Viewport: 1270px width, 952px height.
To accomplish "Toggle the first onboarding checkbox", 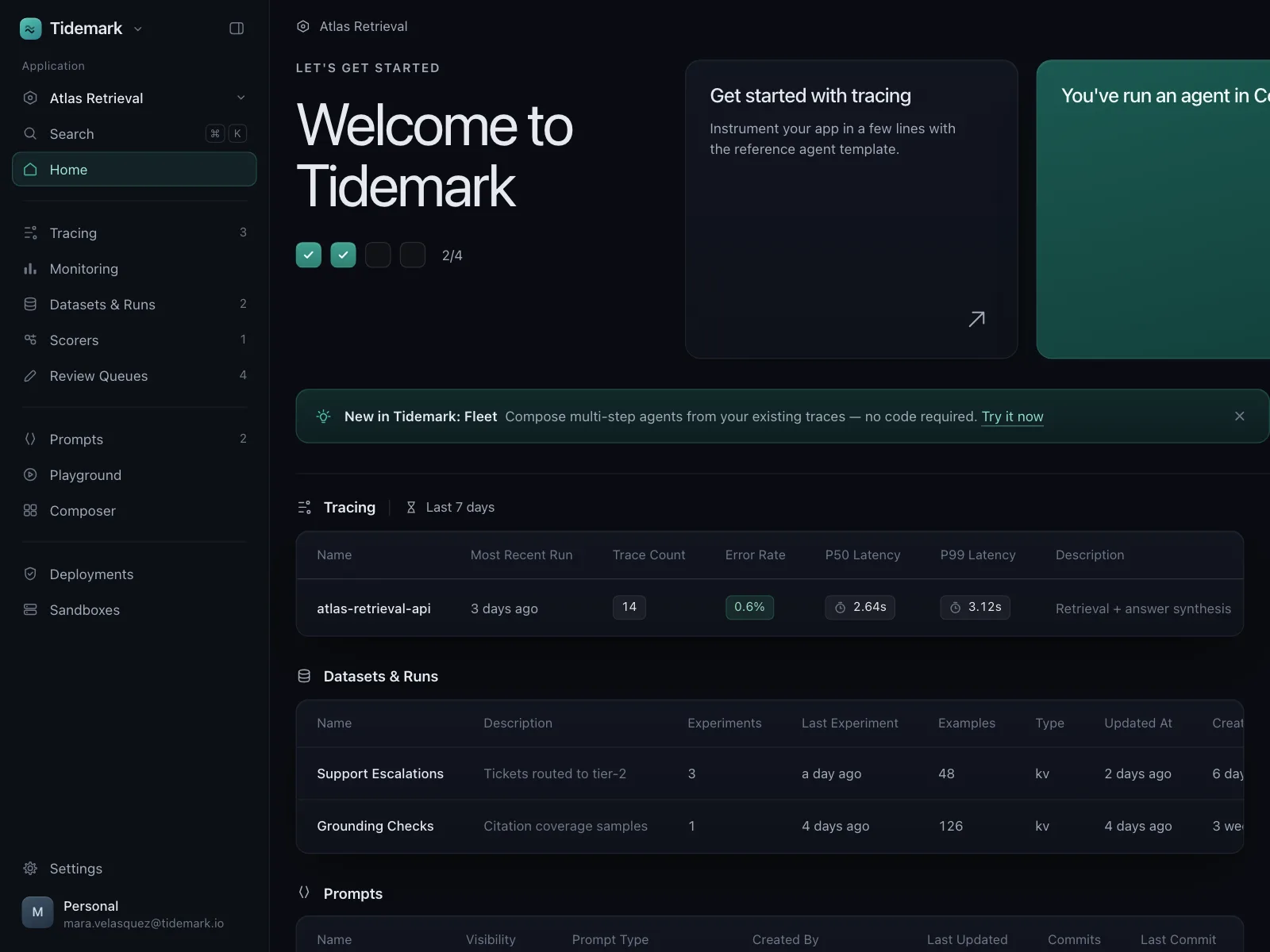I will [x=309, y=255].
